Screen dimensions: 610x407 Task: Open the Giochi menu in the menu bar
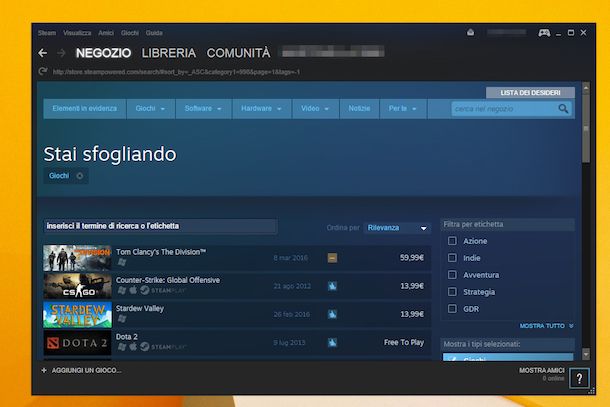pyautogui.click(x=130, y=33)
